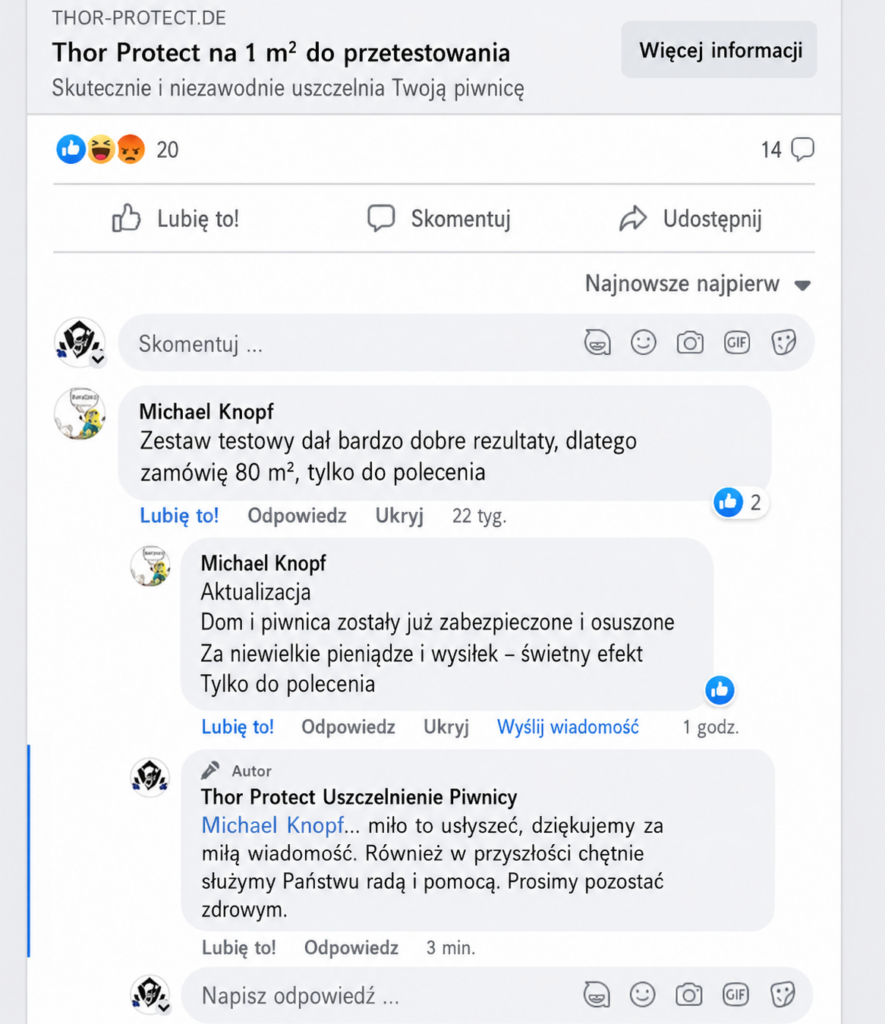Focus the Napisz odpowiedź reply input field

click(496, 995)
